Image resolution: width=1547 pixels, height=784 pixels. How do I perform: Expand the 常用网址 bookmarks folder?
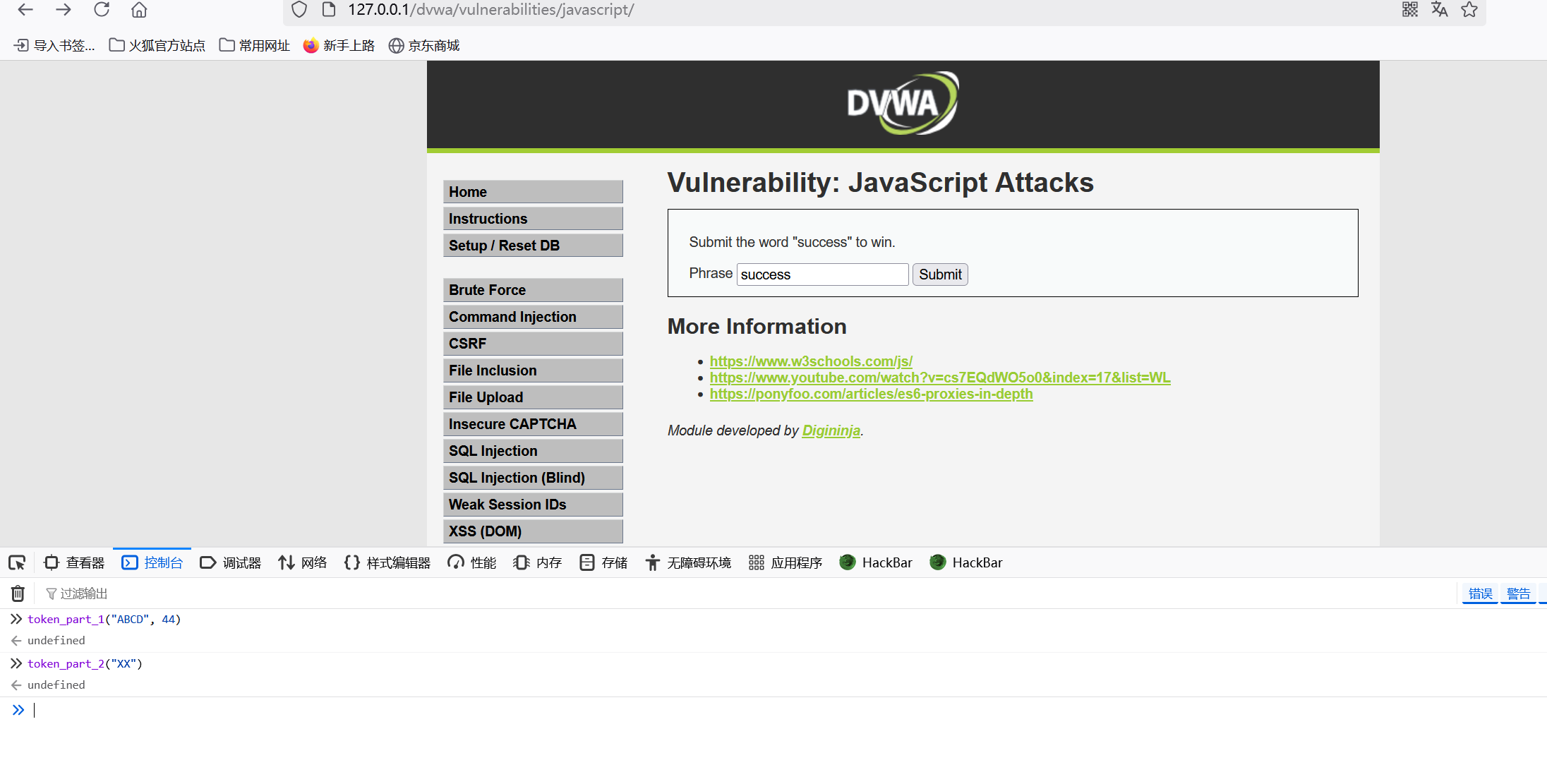coord(255,46)
